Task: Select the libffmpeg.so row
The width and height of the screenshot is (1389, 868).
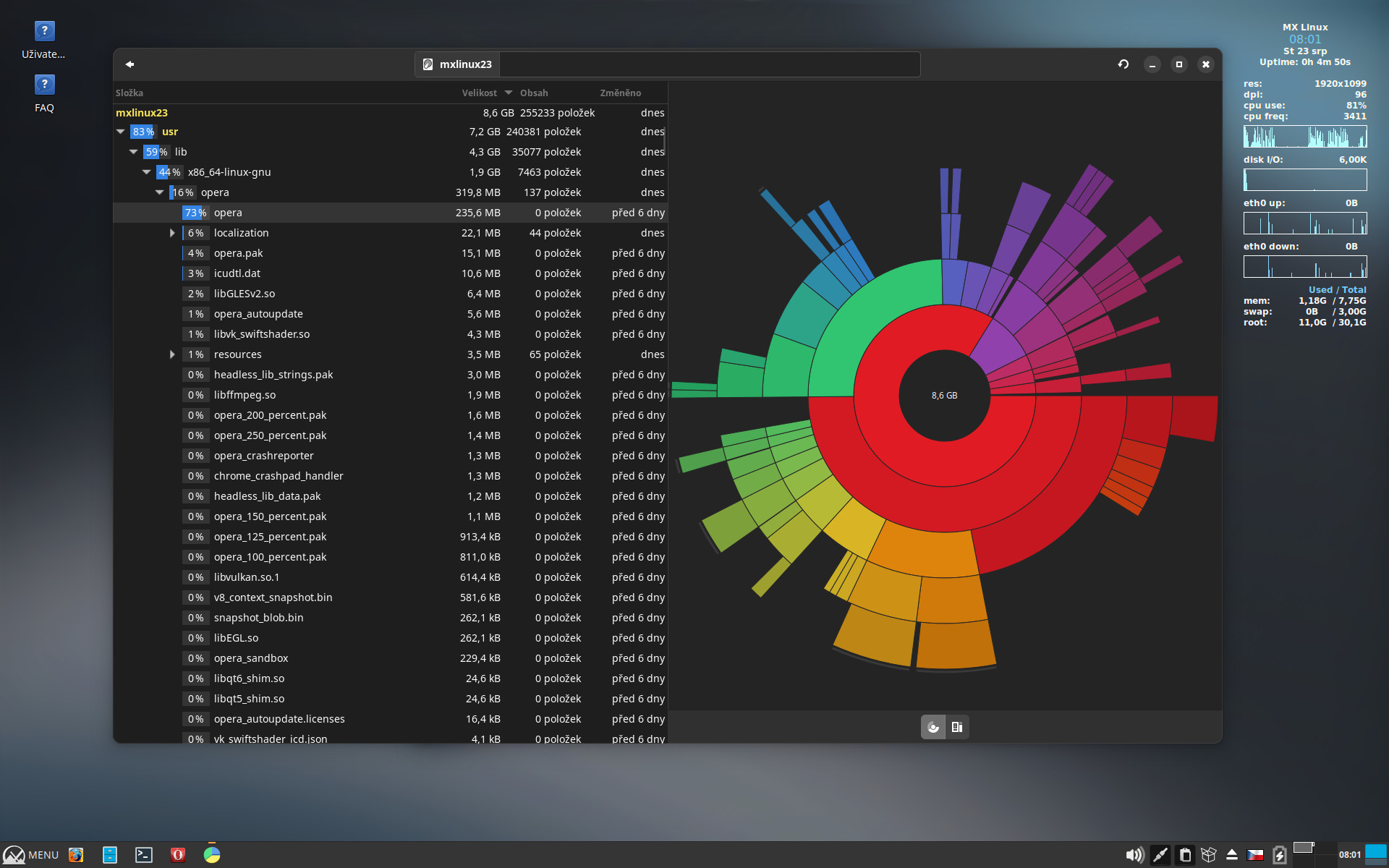Action: (x=390, y=395)
